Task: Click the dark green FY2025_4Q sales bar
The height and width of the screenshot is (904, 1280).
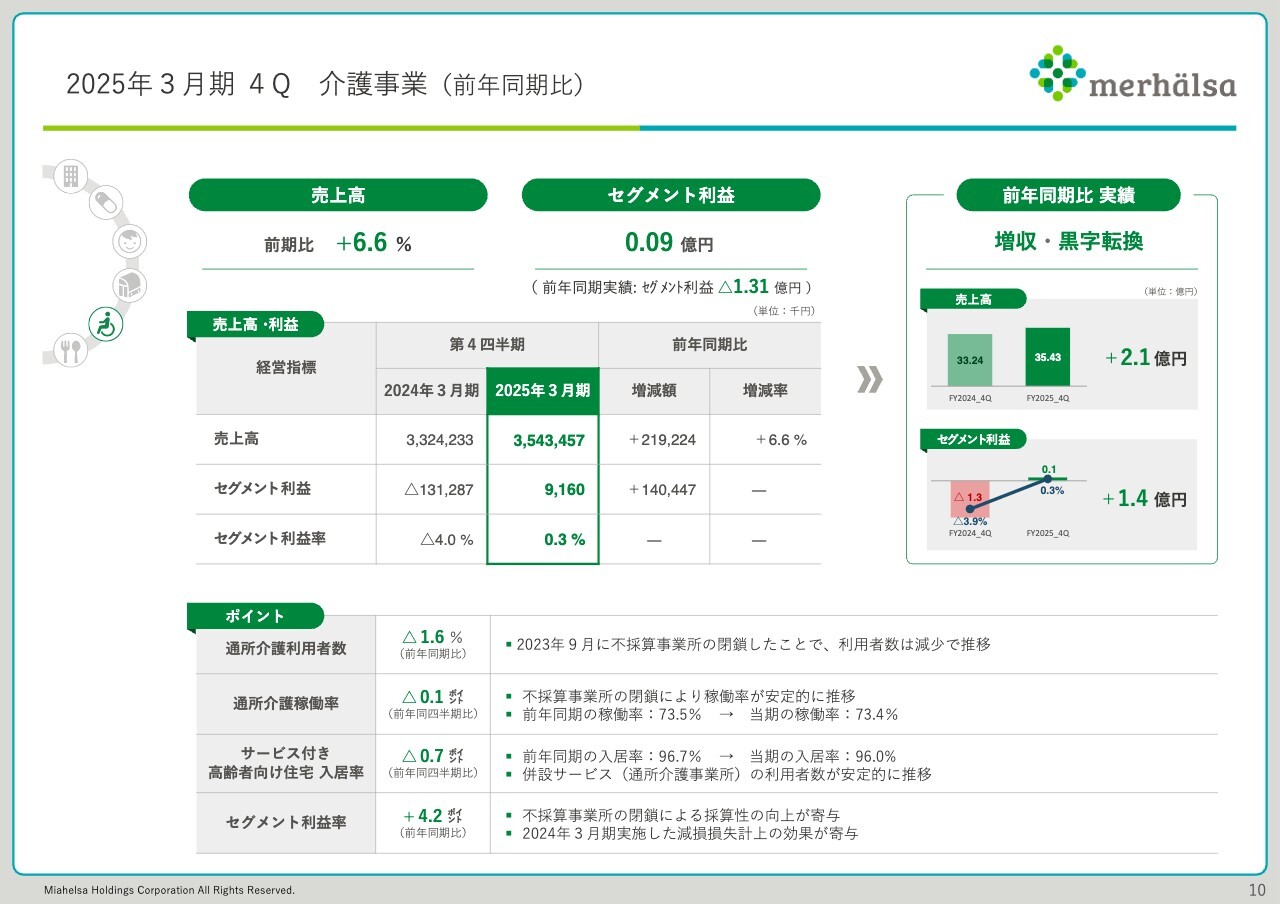Action: pos(1047,357)
